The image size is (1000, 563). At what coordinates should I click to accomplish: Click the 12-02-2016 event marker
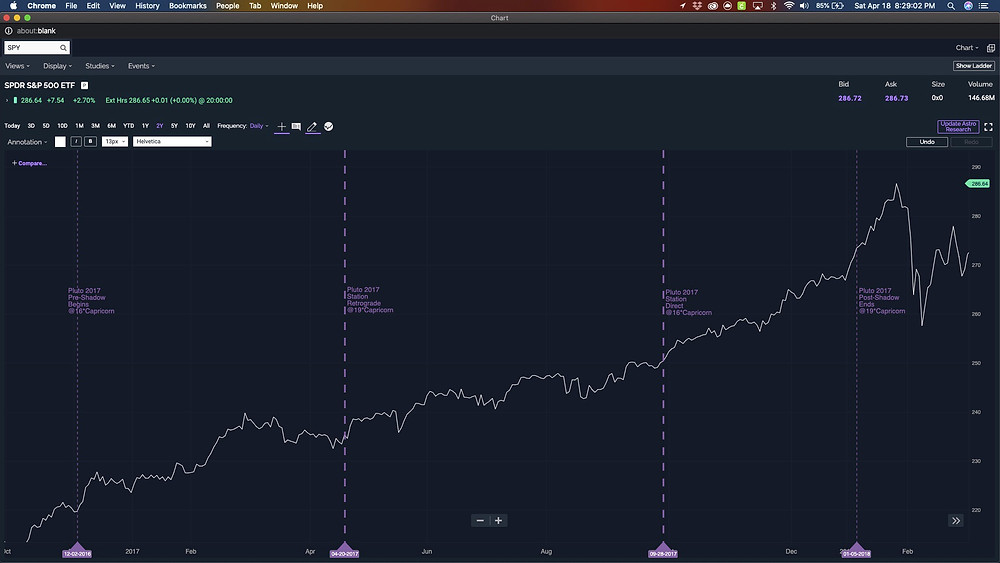(77, 551)
